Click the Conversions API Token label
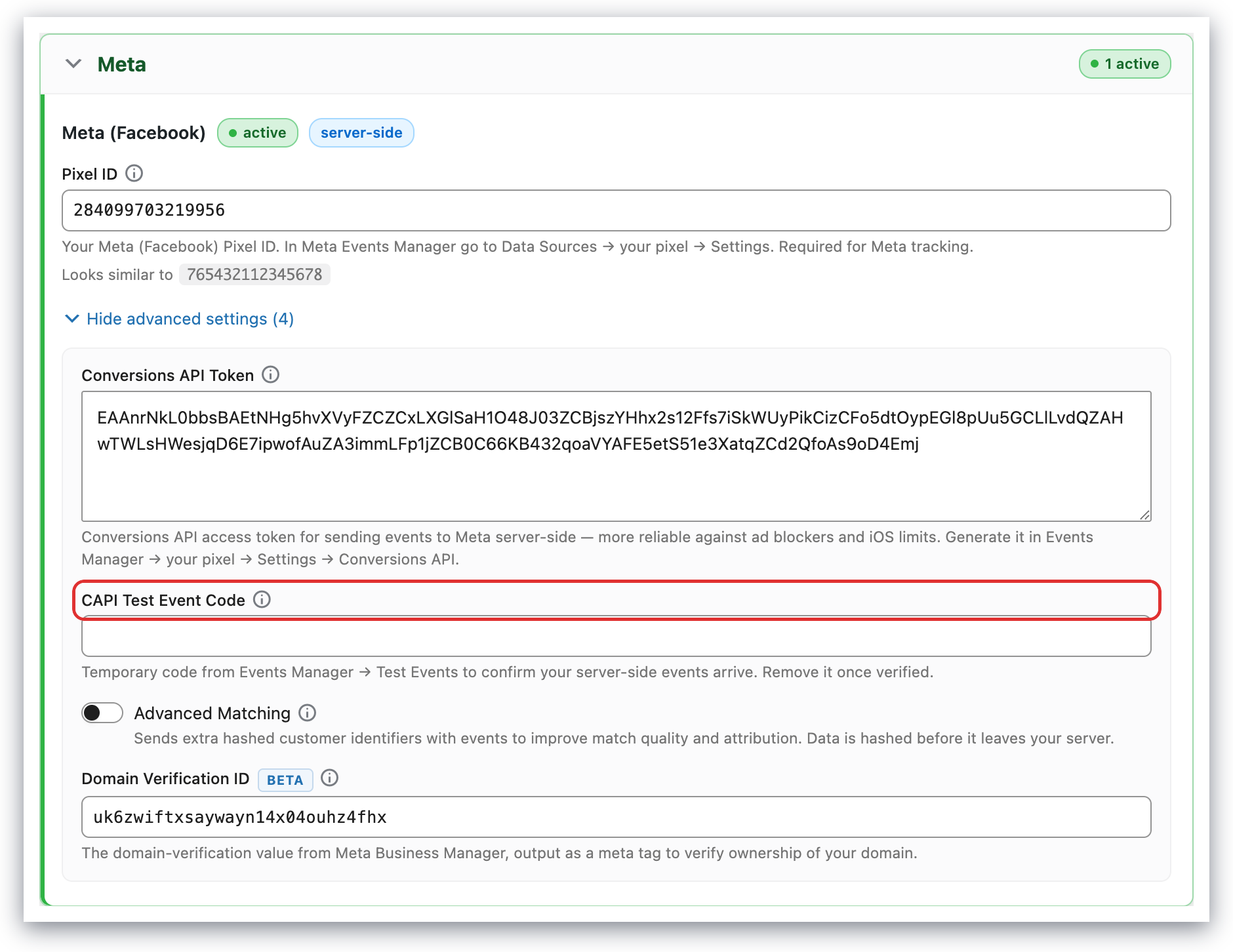1233x952 pixels. tap(168, 376)
